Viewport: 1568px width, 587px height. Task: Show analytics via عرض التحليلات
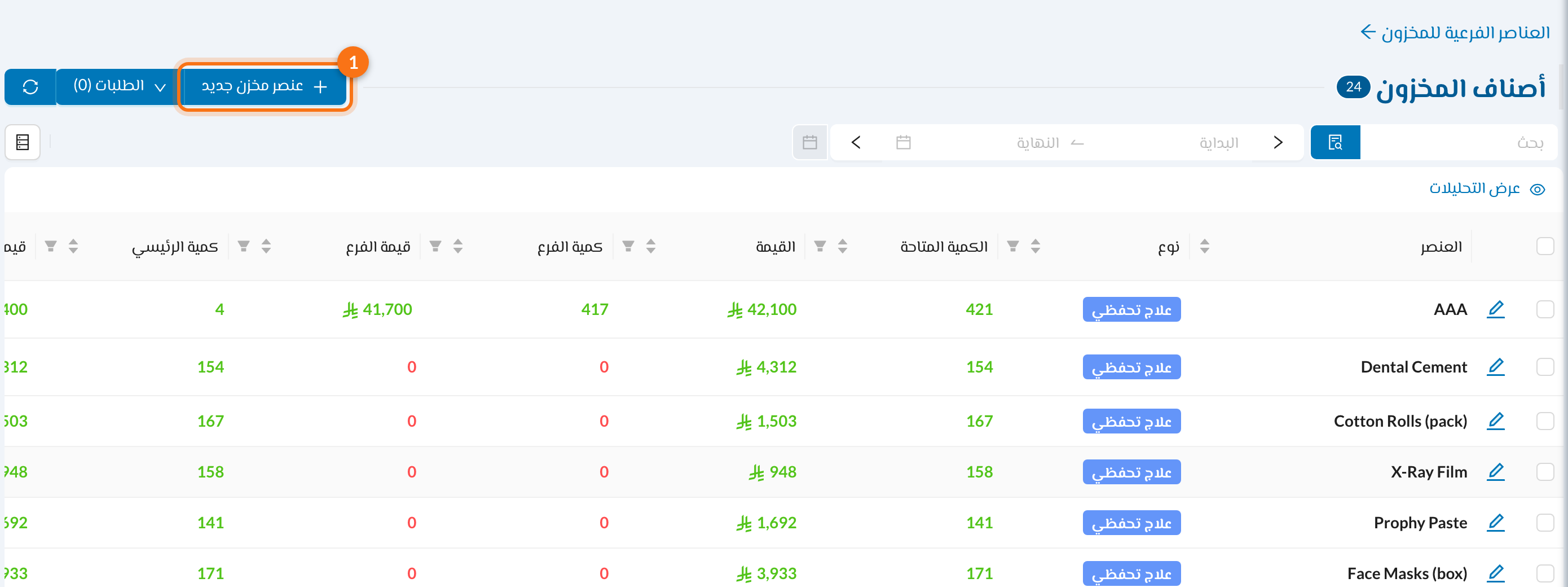coord(1486,189)
